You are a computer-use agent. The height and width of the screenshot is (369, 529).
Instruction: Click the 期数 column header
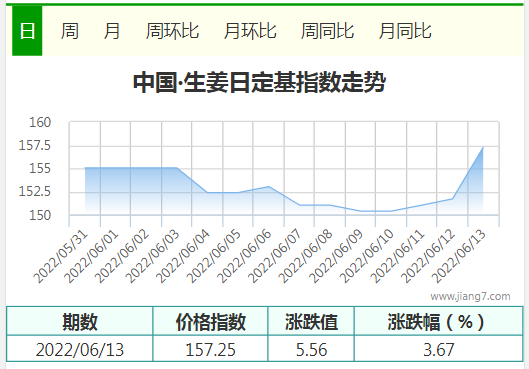click(x=80, y=321)
